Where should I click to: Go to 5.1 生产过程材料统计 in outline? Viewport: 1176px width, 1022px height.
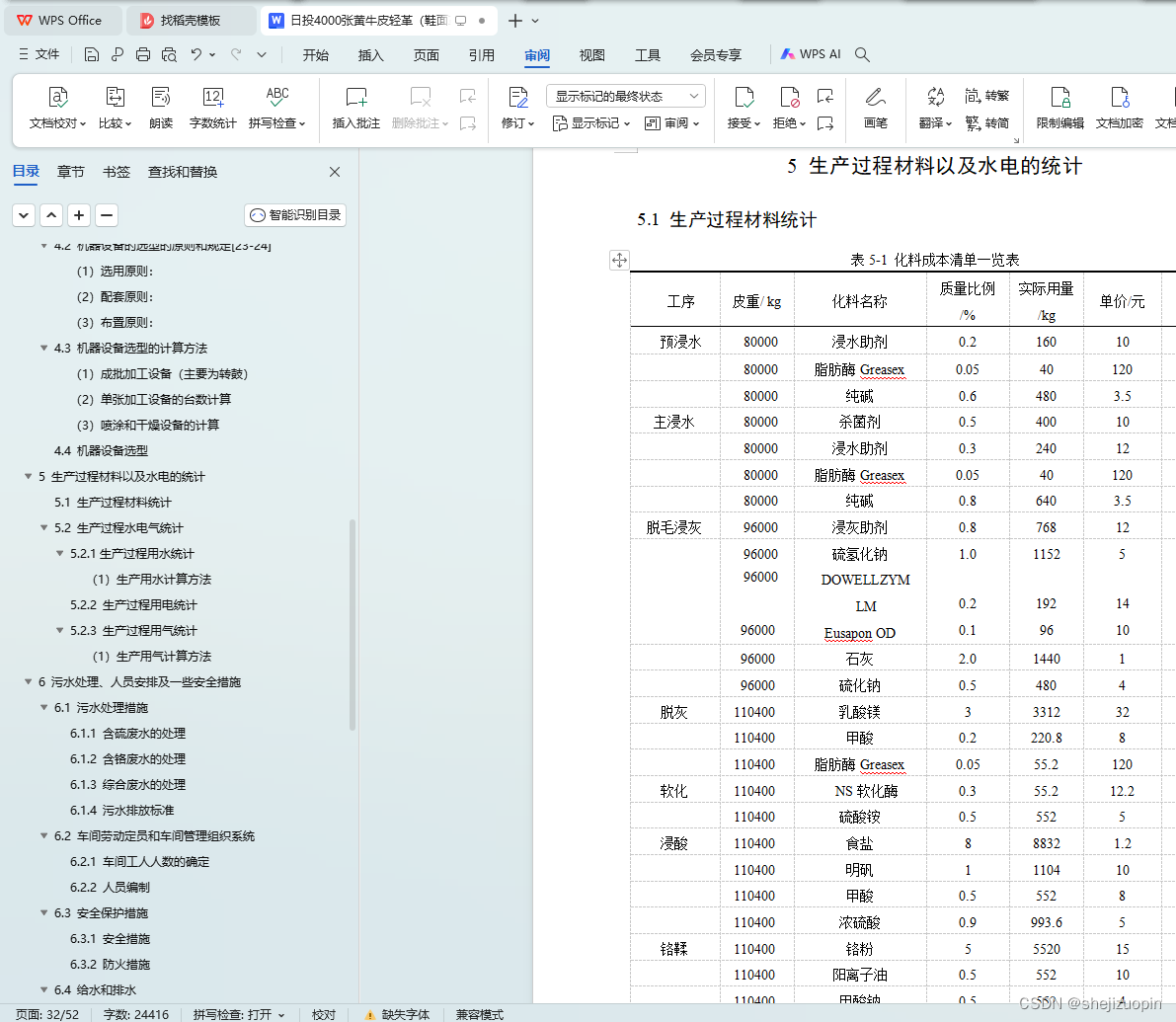[x=113, y=503]
